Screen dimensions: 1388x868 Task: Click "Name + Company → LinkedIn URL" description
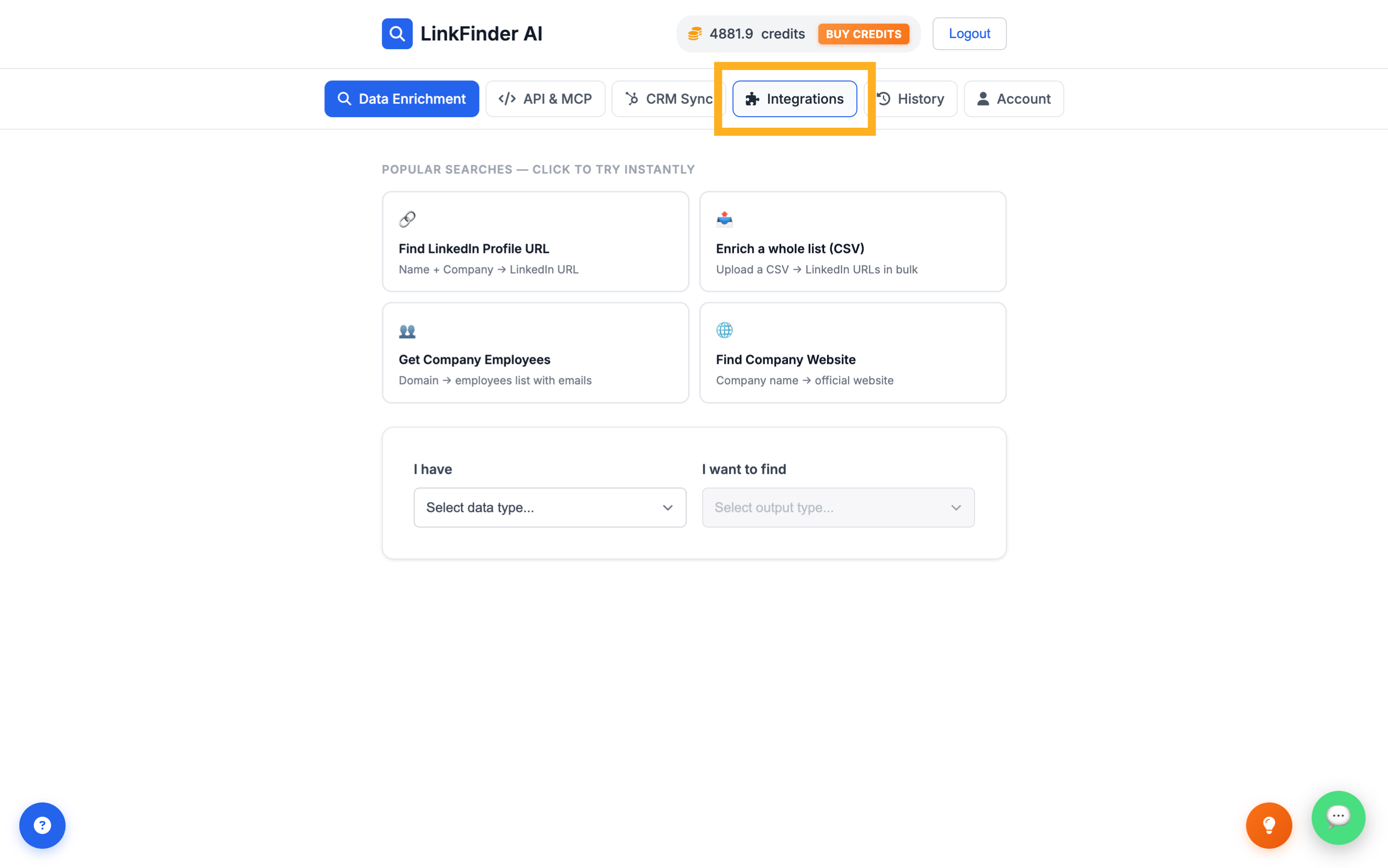pos(489,269)
